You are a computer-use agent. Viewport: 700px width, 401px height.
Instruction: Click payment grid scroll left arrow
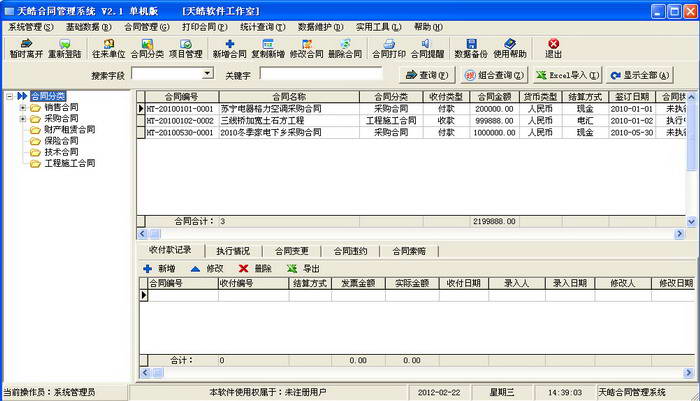[x=145, y=372]
